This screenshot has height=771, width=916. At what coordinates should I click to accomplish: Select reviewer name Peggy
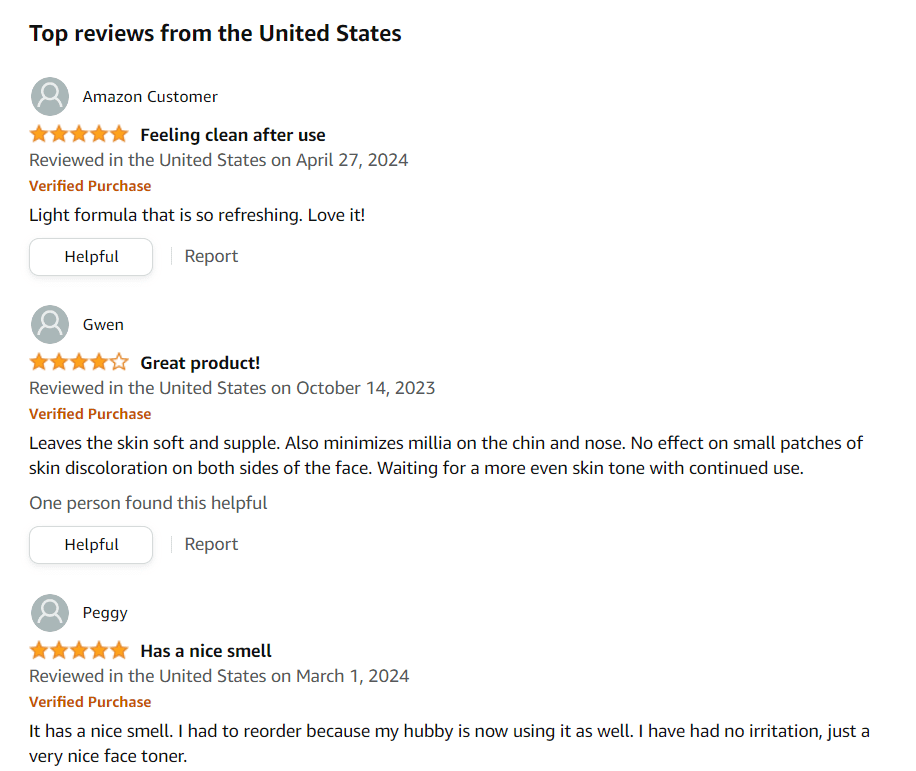click(x=105, y=613)
